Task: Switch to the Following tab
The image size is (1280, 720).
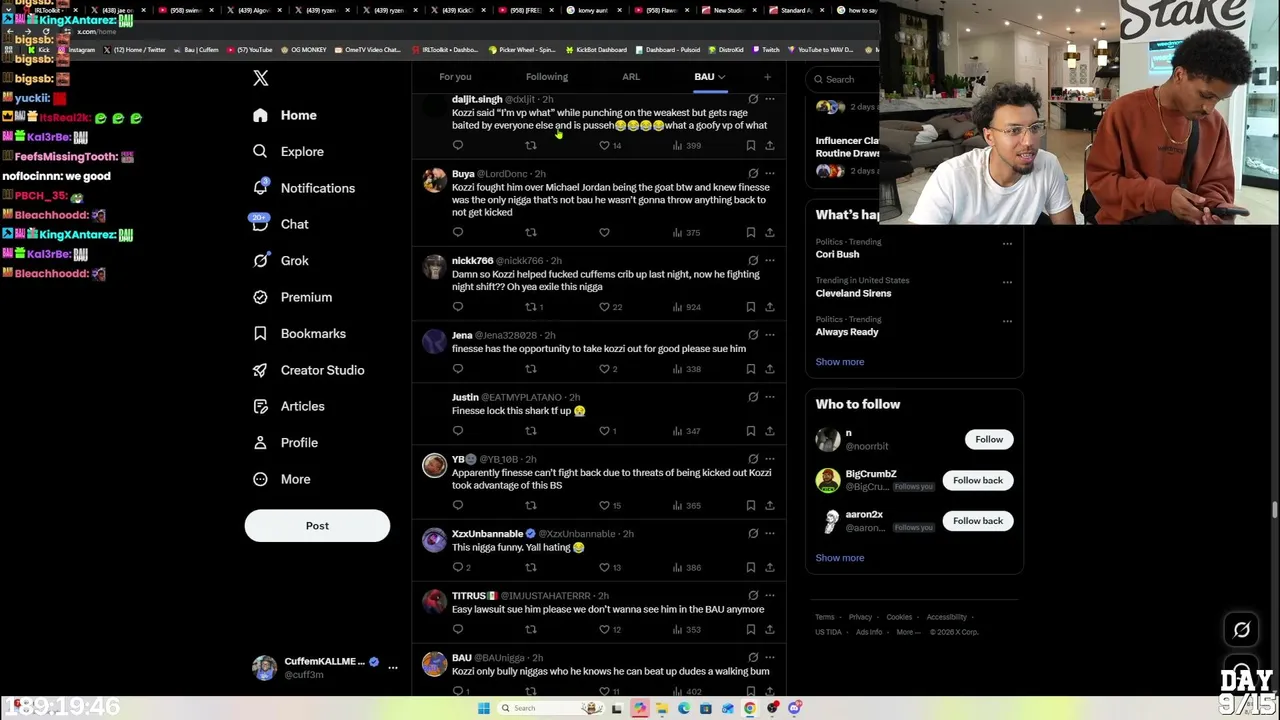Action: [x=546, y=77]
